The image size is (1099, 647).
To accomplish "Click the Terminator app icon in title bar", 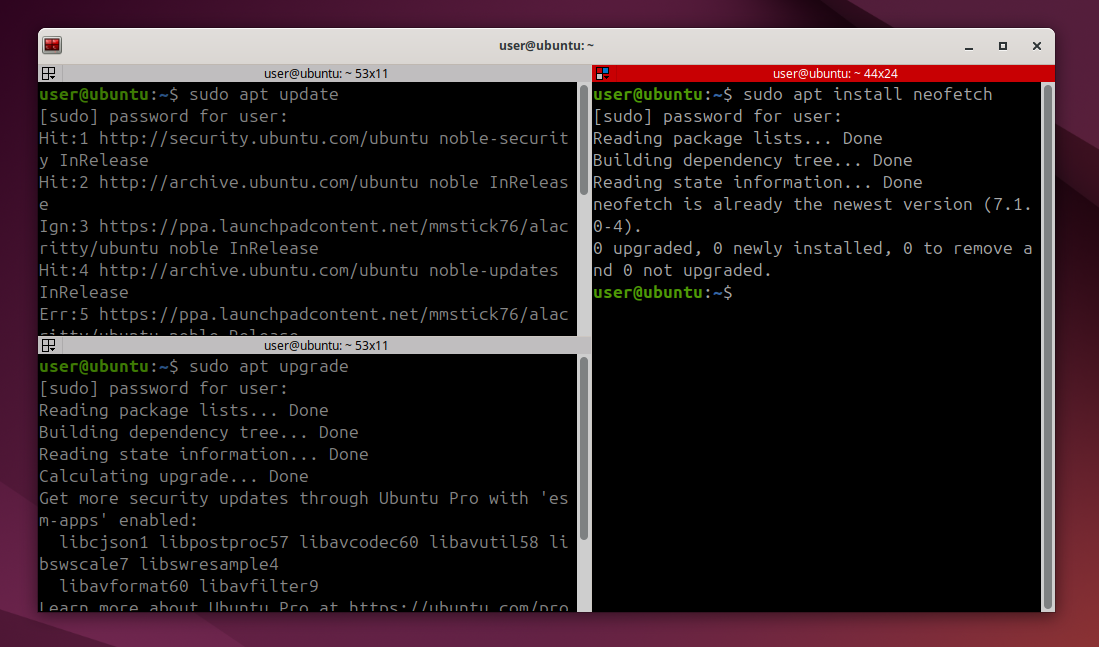I will pos(52,45).
